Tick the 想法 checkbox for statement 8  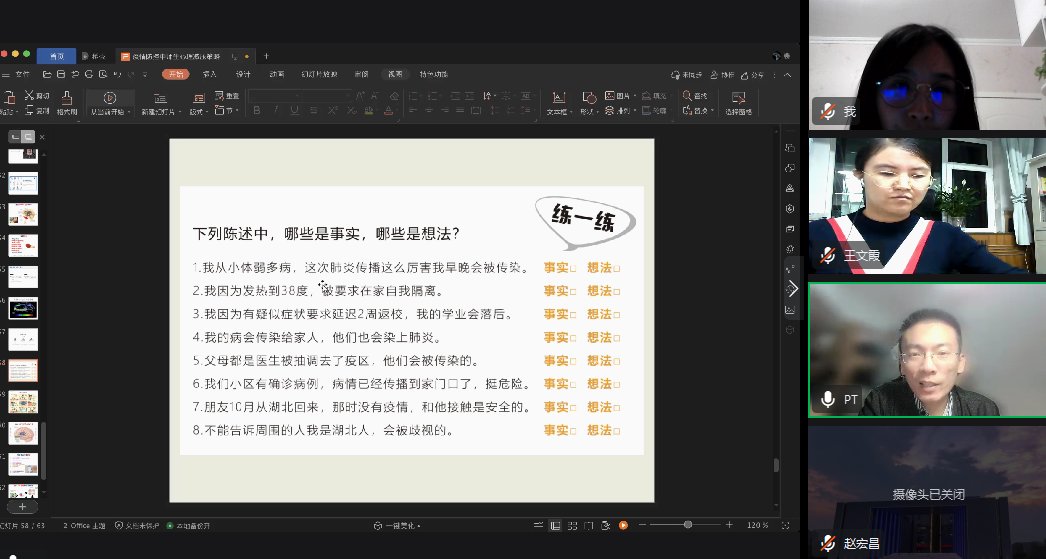[x=617, y=431]
